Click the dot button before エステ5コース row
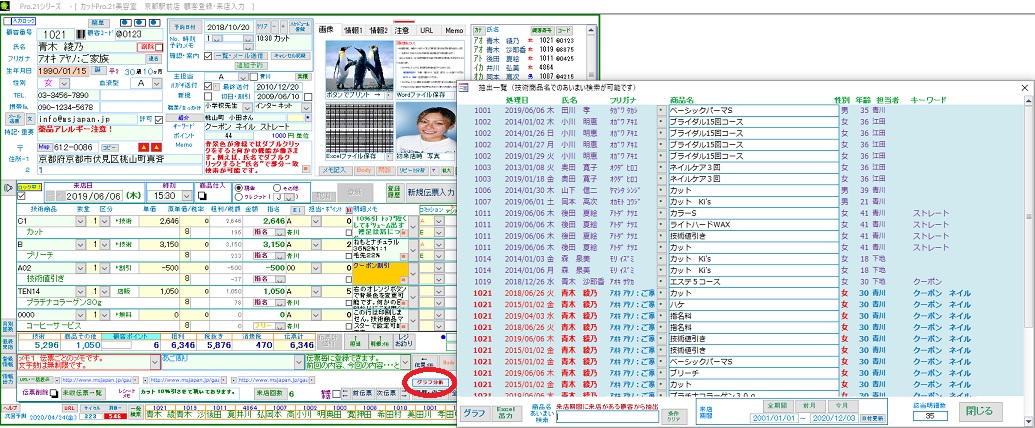Screen dimensions: 1035x428 662,282
